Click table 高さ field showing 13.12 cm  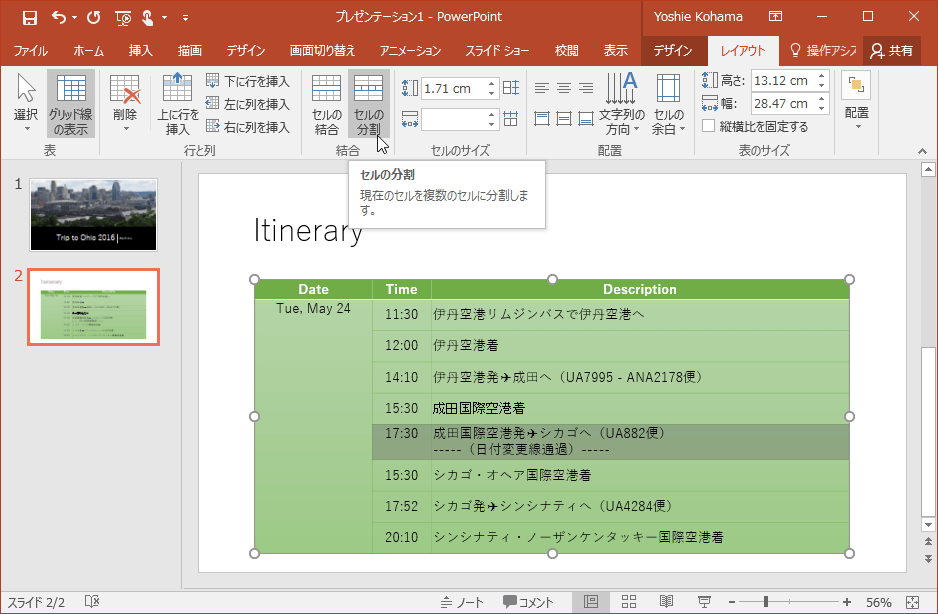click(784, 80)
